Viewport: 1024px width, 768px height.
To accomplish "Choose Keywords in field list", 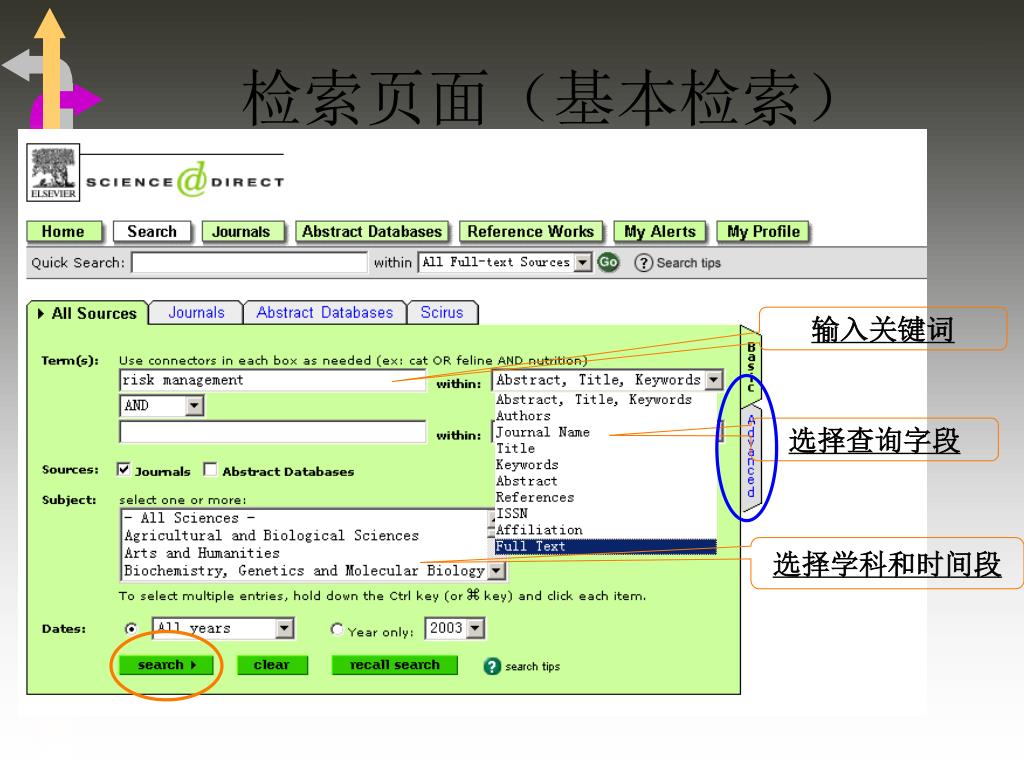I will click(527, 465).
